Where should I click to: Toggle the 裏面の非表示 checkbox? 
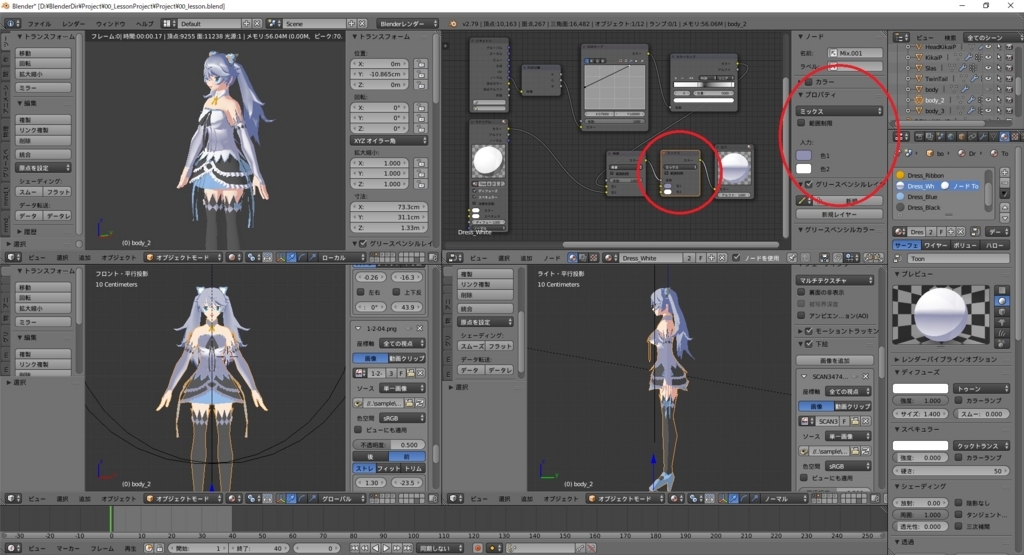(801, 293)
